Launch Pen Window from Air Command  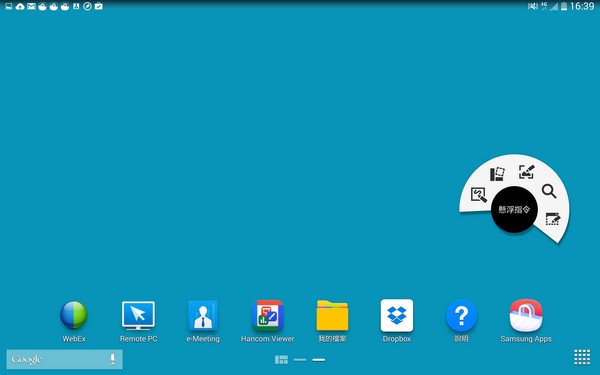pyautogui.click(x=553, y=219)
